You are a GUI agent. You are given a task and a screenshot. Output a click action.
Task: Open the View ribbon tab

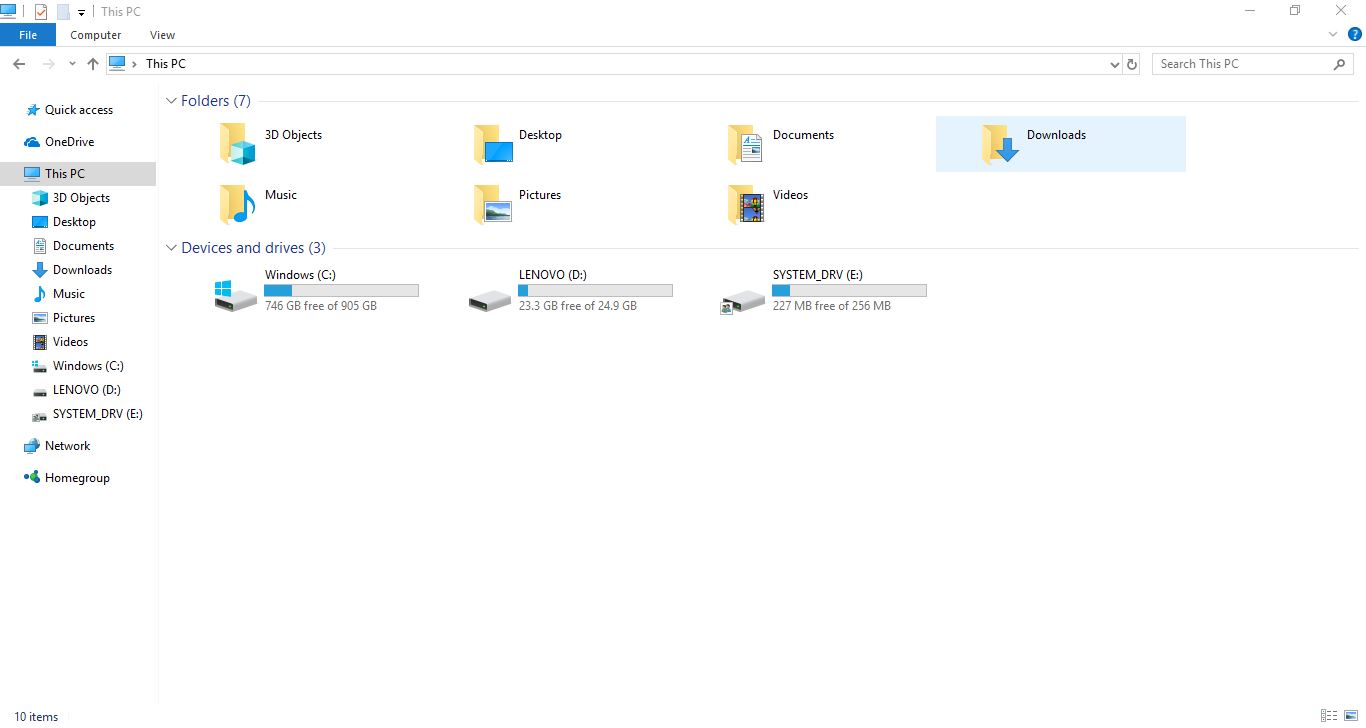coord(162,35)
